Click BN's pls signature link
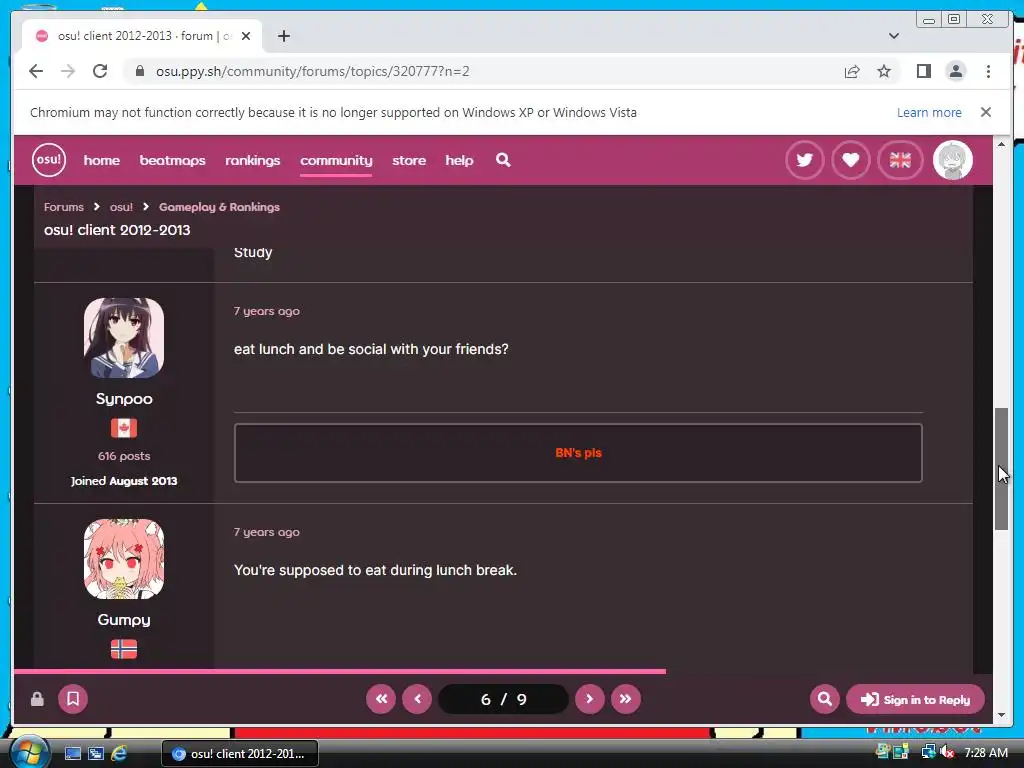1024x768 pixels. pos(579,453)
